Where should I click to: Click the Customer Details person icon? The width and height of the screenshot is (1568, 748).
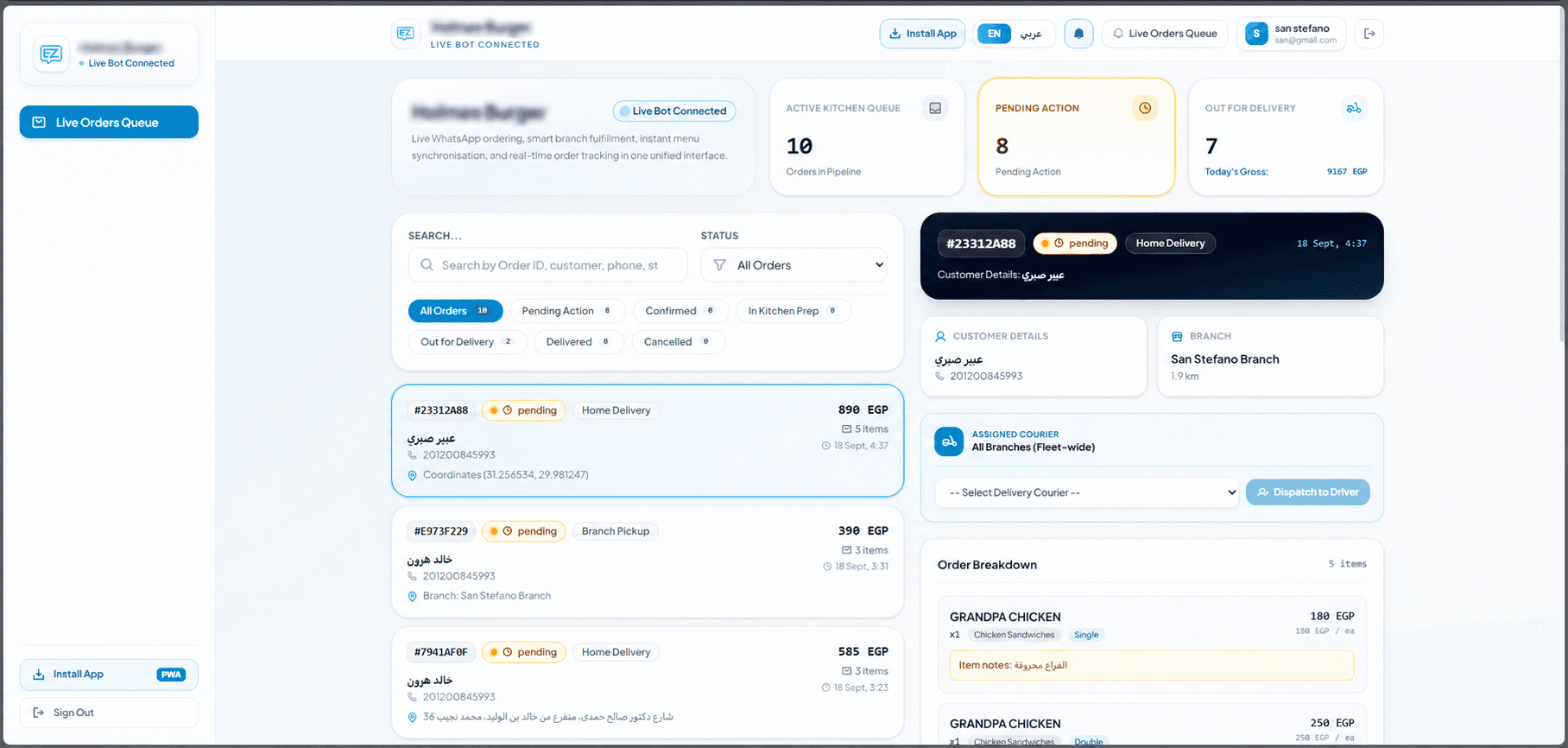click(940, 336)
